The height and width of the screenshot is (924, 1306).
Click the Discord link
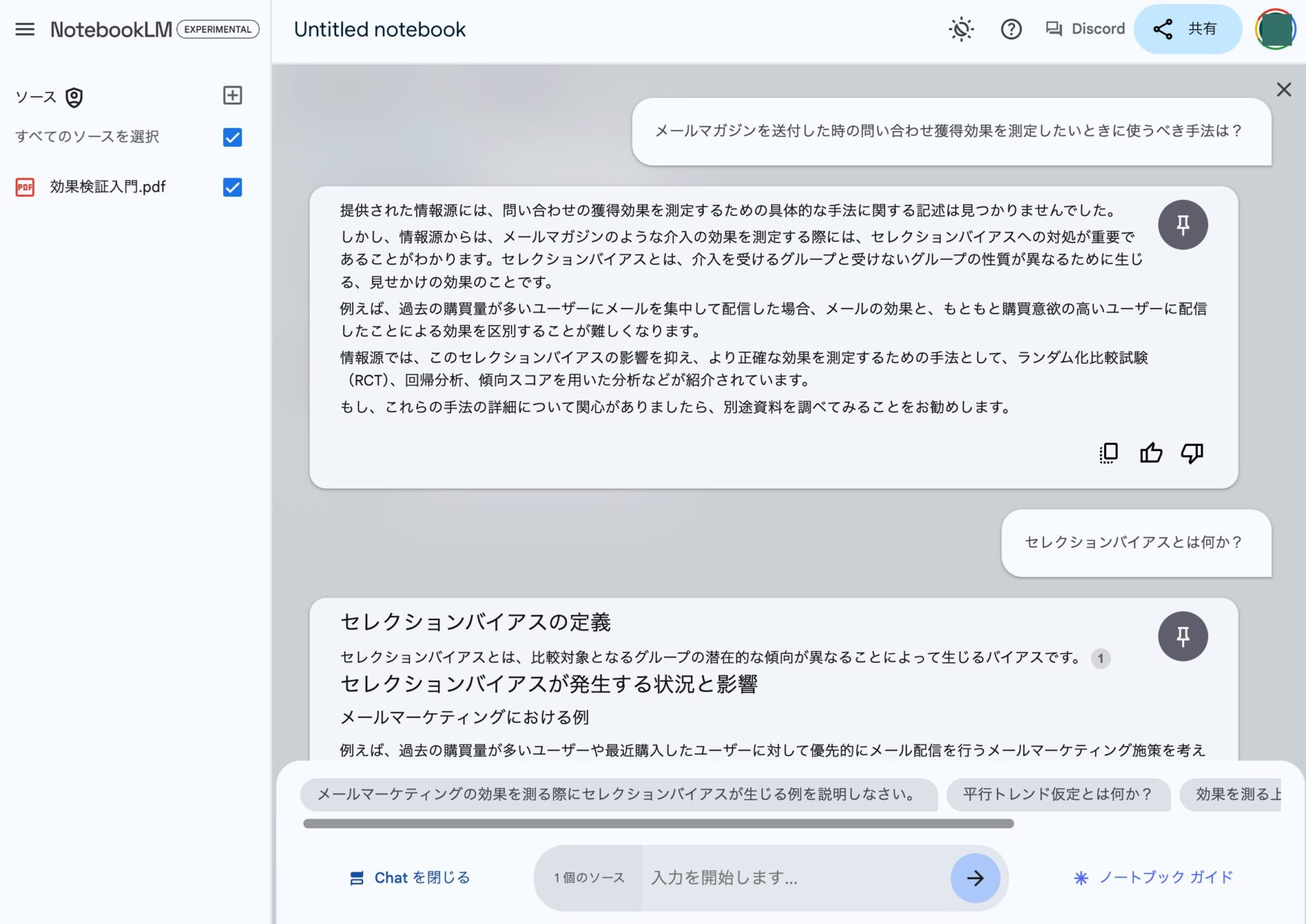click(1086, 29)
